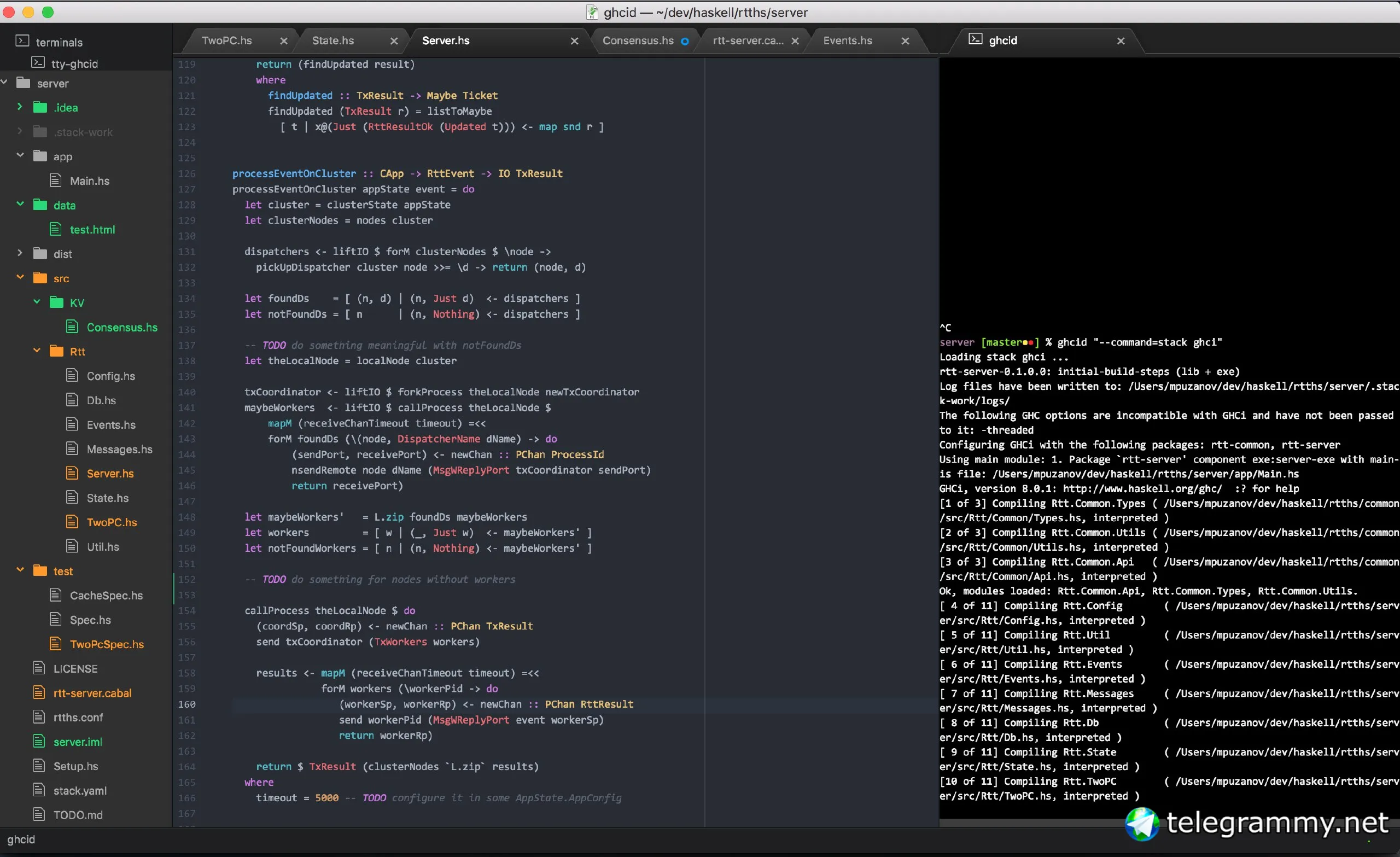Collapse the Rtt folder

pos(36,351)
